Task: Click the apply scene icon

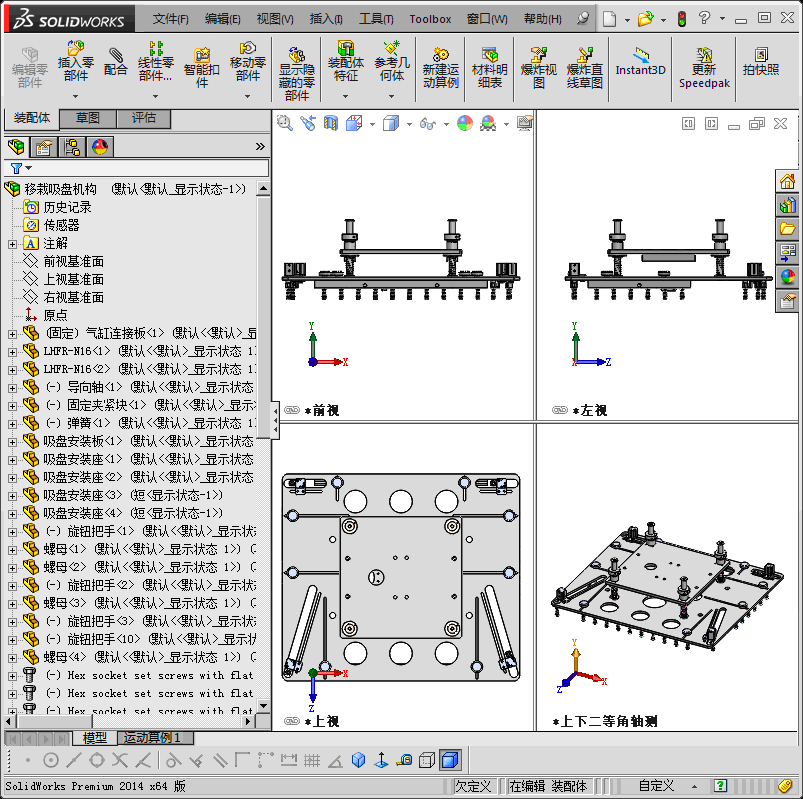Action: point(488,123)
